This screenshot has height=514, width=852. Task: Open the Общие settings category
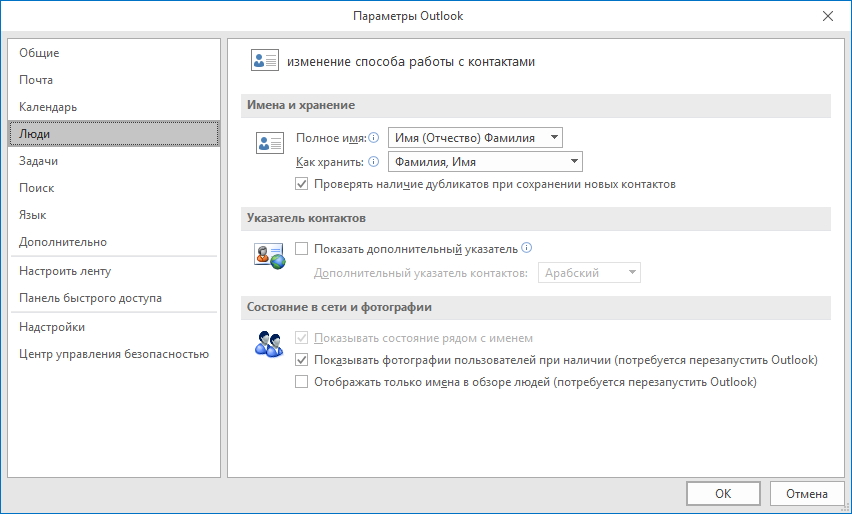pyautogui.click(x=114, y=53)
